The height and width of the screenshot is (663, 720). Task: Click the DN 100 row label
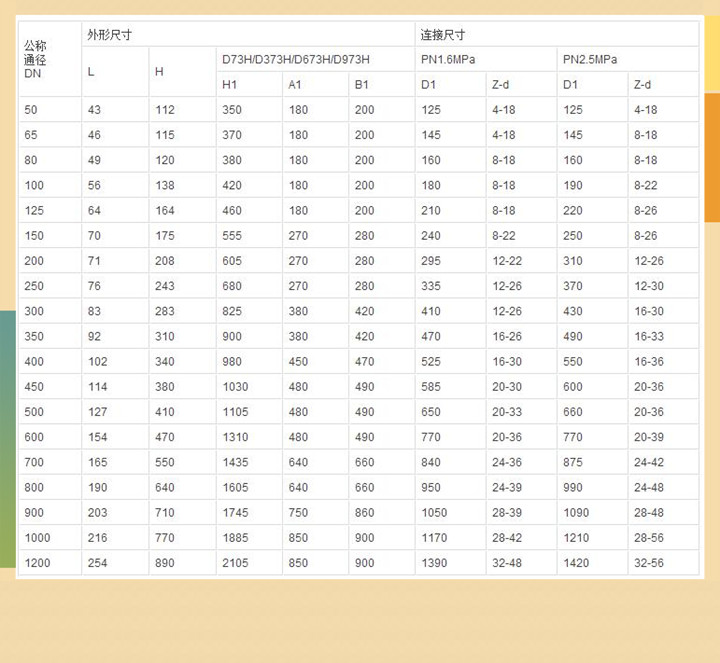(34, 185)
